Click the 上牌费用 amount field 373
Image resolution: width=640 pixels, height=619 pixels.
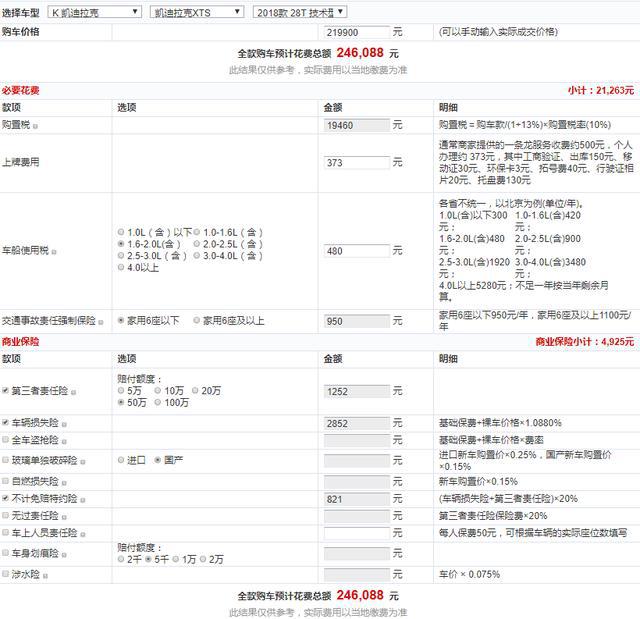(x=357, y=162)
